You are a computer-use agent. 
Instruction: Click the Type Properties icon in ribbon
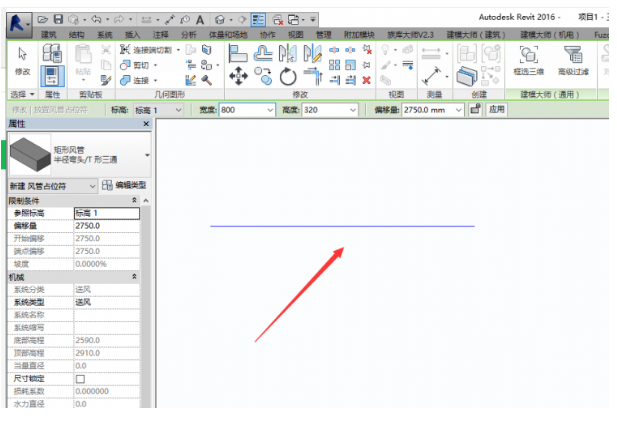[x=52, y=53]
